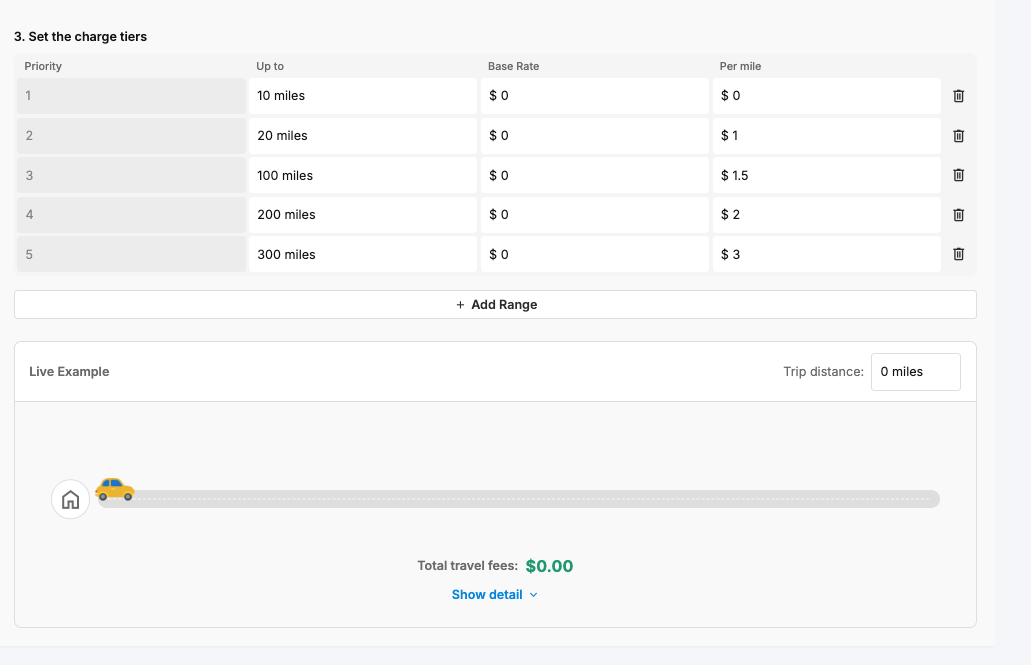Add a new range tier
Viewport: 1031px width, 665px height.
(x=495, y=305)
